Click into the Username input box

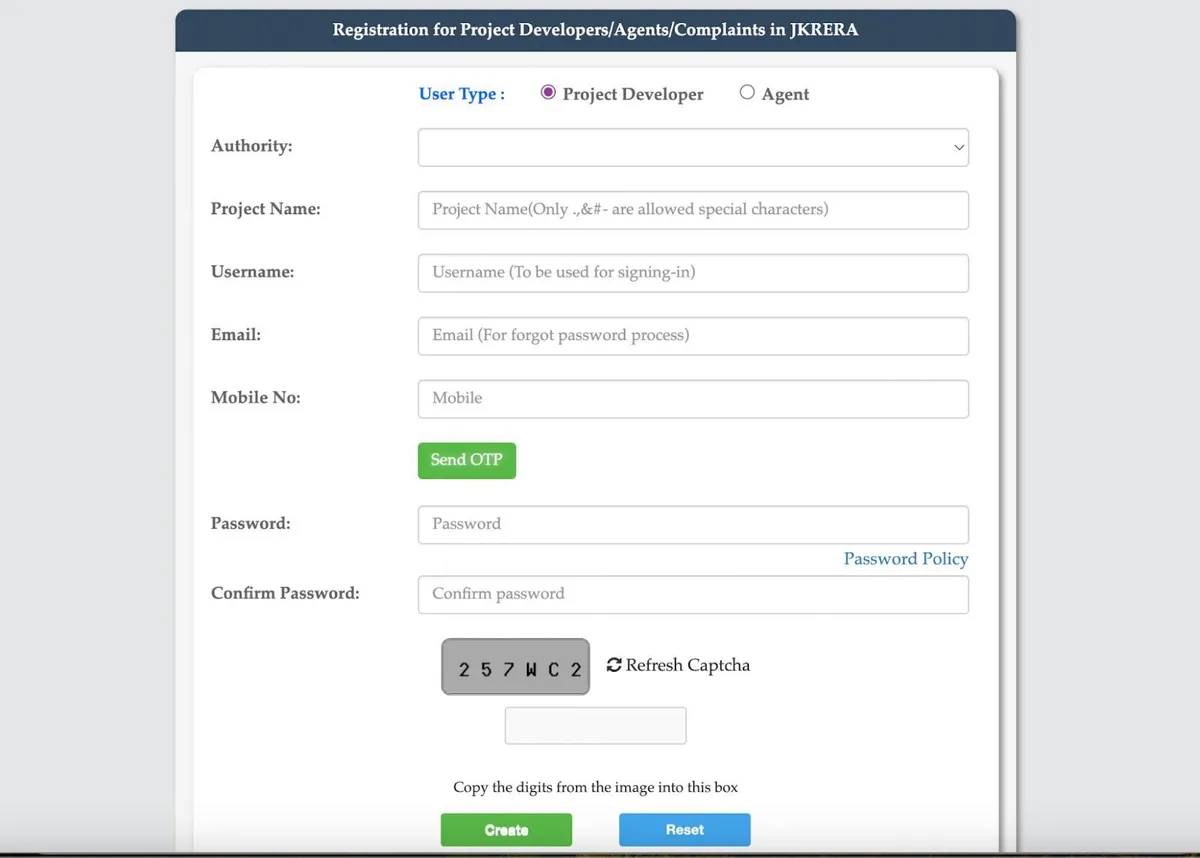pyautogui.click(x=693, y=273)
